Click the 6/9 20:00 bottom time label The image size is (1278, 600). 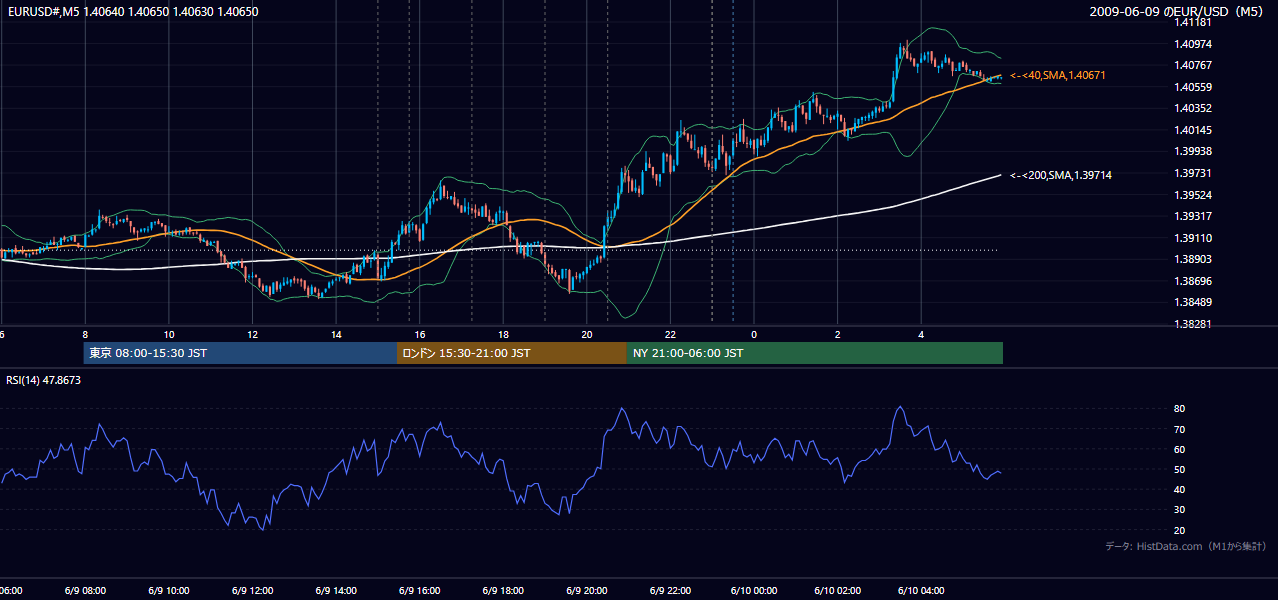pos(587,590)
